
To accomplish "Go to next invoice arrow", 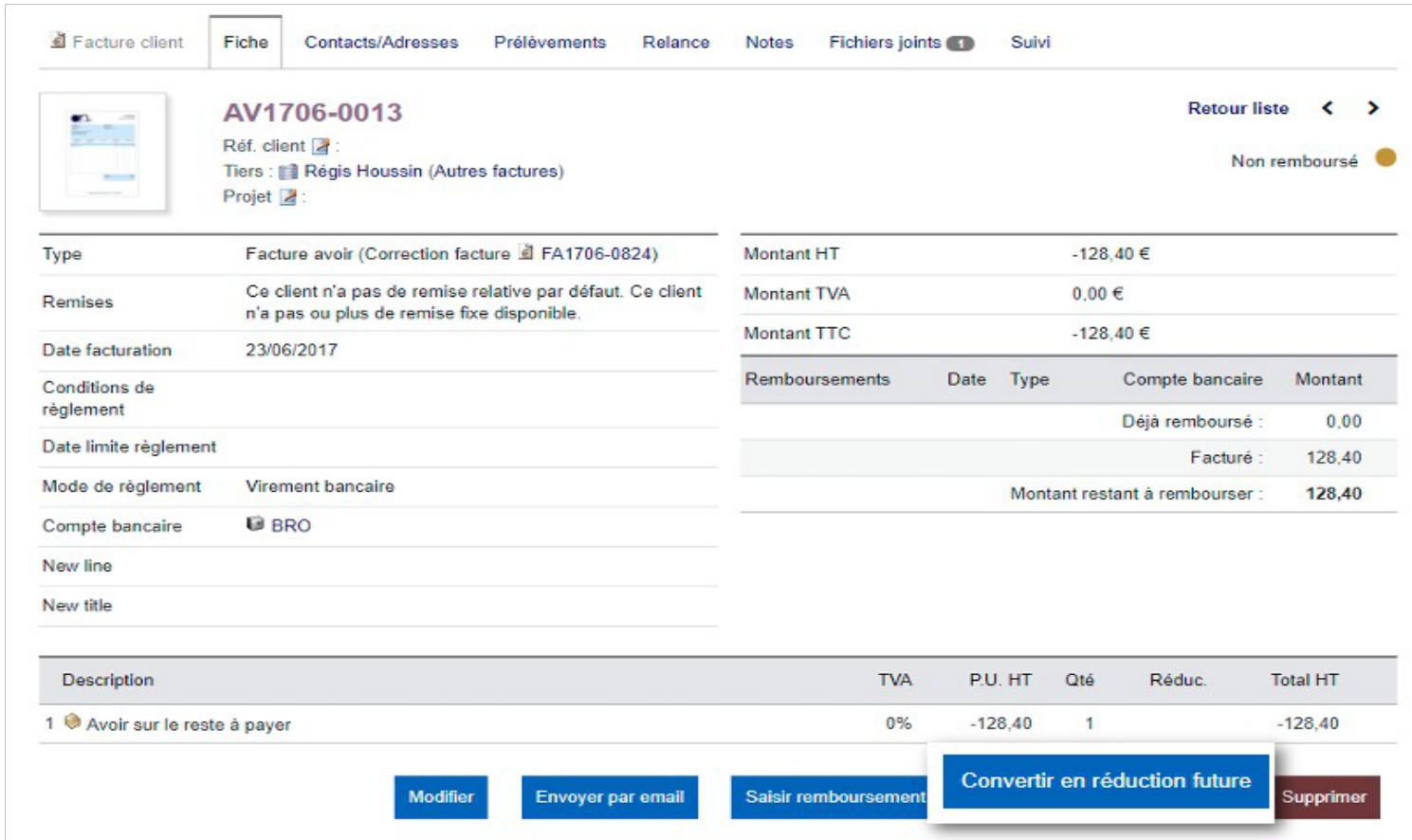I will [1372, 108].
